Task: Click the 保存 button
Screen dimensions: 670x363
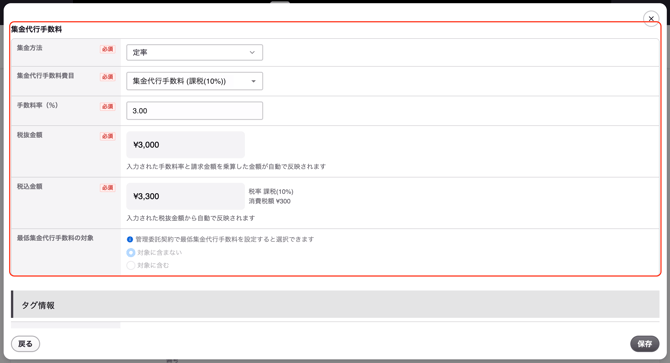Action: (x=644, y=344)
